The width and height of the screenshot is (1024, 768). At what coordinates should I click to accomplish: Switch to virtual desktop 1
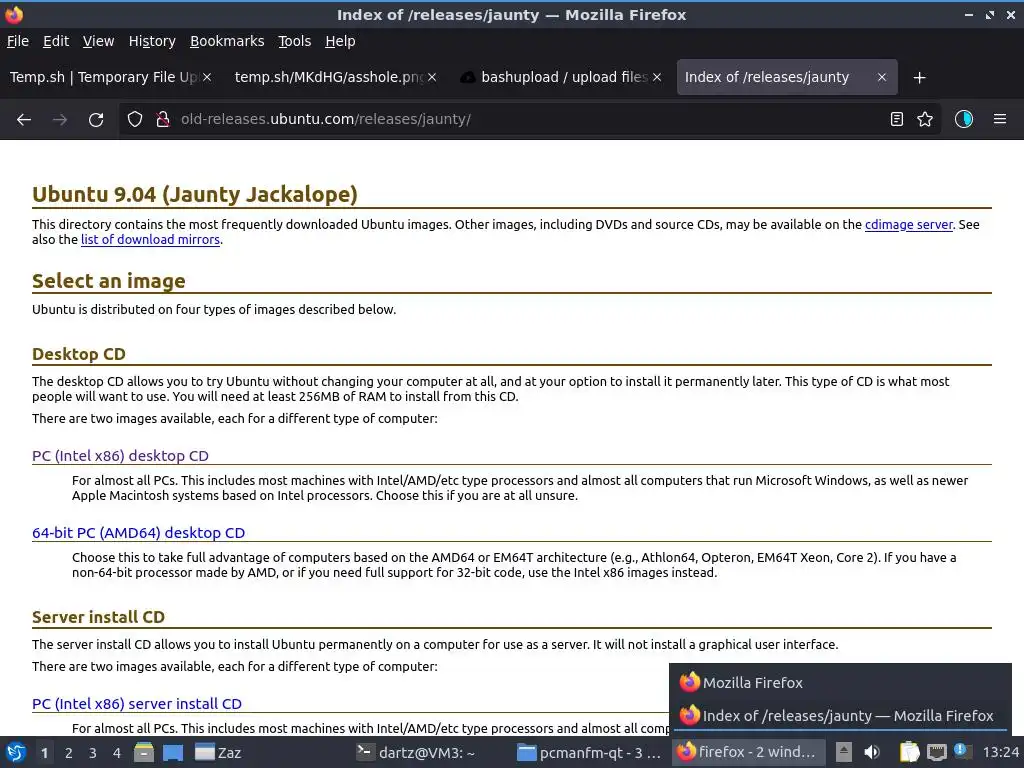(44, 753)
